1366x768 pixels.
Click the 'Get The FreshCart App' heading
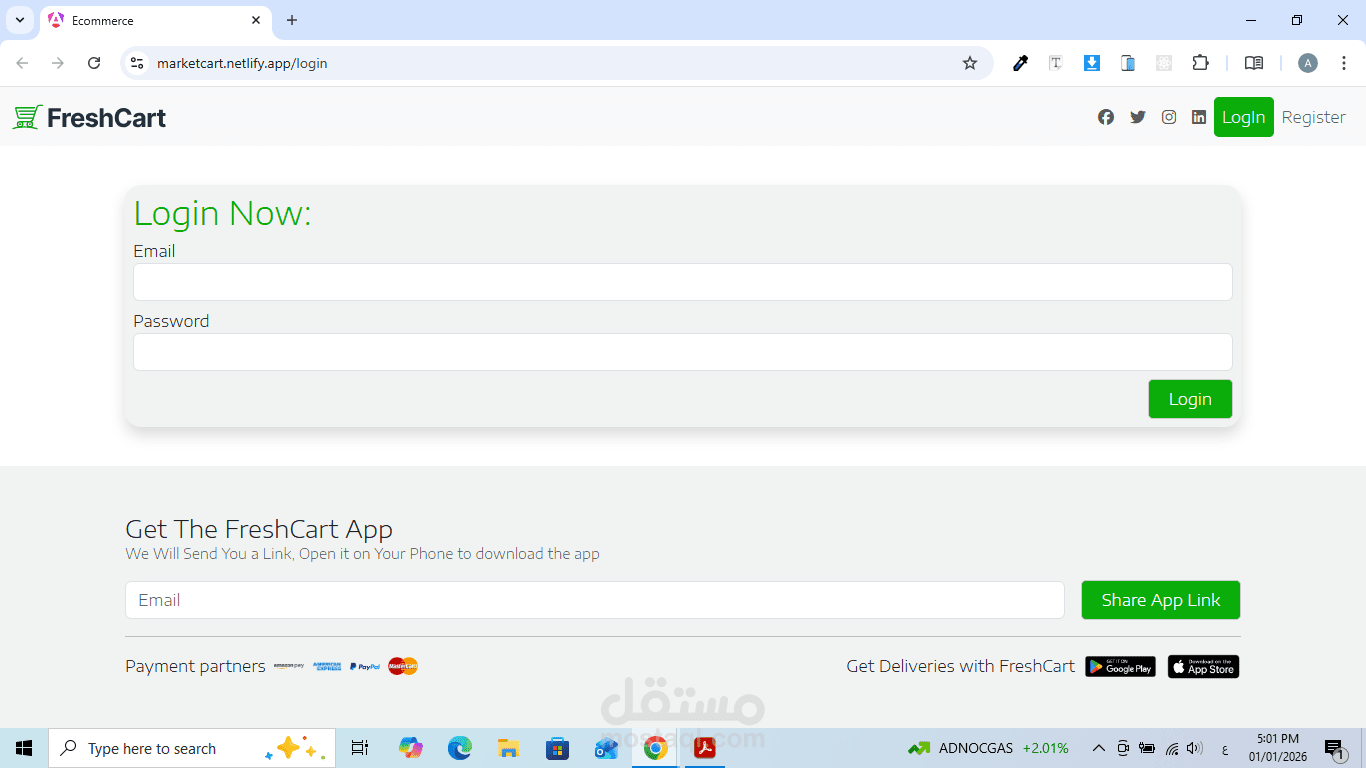pos(259,529)
